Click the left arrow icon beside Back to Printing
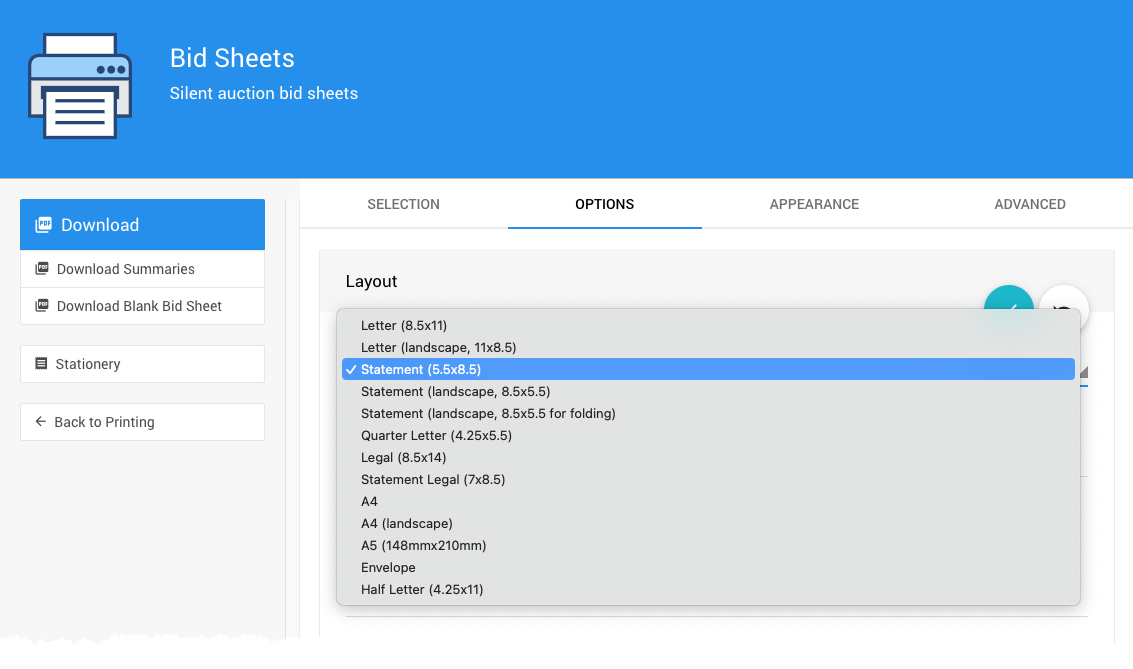The height and width of the screenshot is (669, 1133). click(x=41, y=422)
